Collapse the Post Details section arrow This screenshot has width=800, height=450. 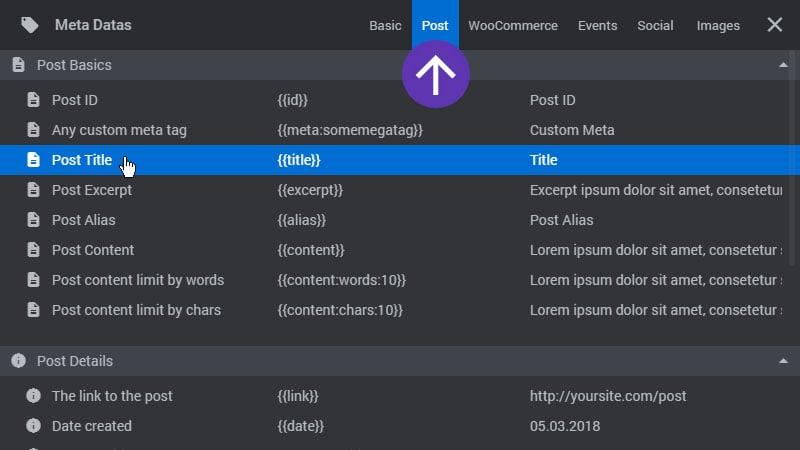point(783,361)
